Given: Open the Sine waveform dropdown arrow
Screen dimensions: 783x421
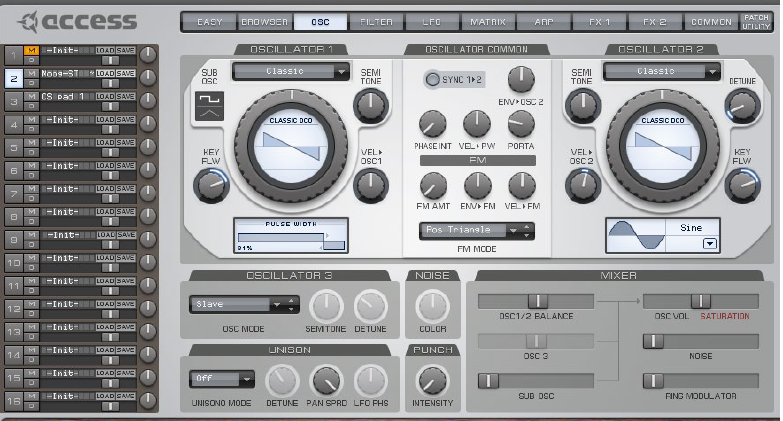Looking at the screenshot, I should tap(710, 244).
